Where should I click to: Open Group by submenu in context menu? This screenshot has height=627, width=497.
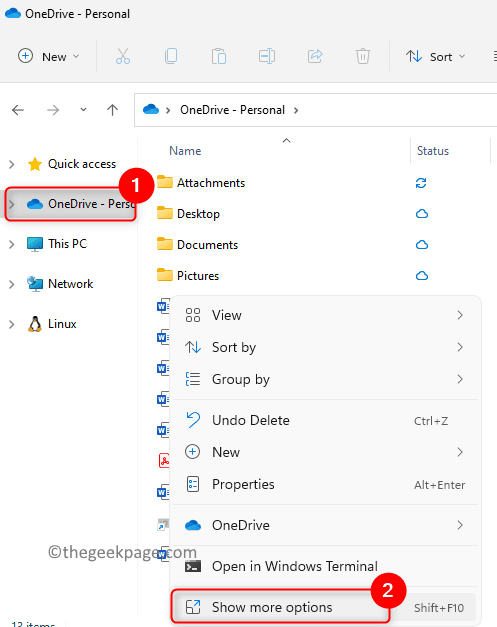pos(325,379)
